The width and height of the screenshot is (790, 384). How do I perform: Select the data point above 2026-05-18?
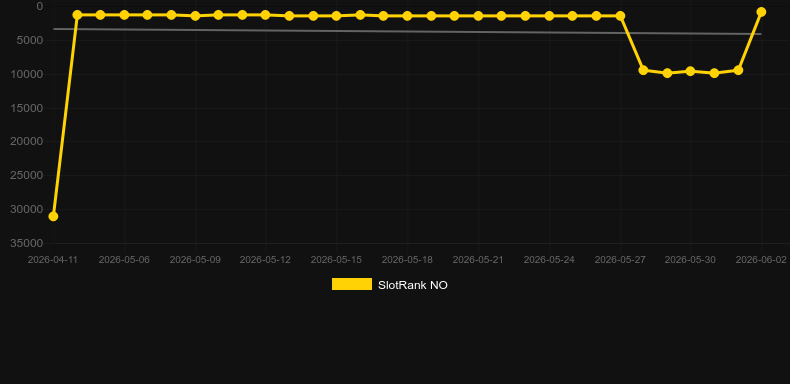coord(407,16)
